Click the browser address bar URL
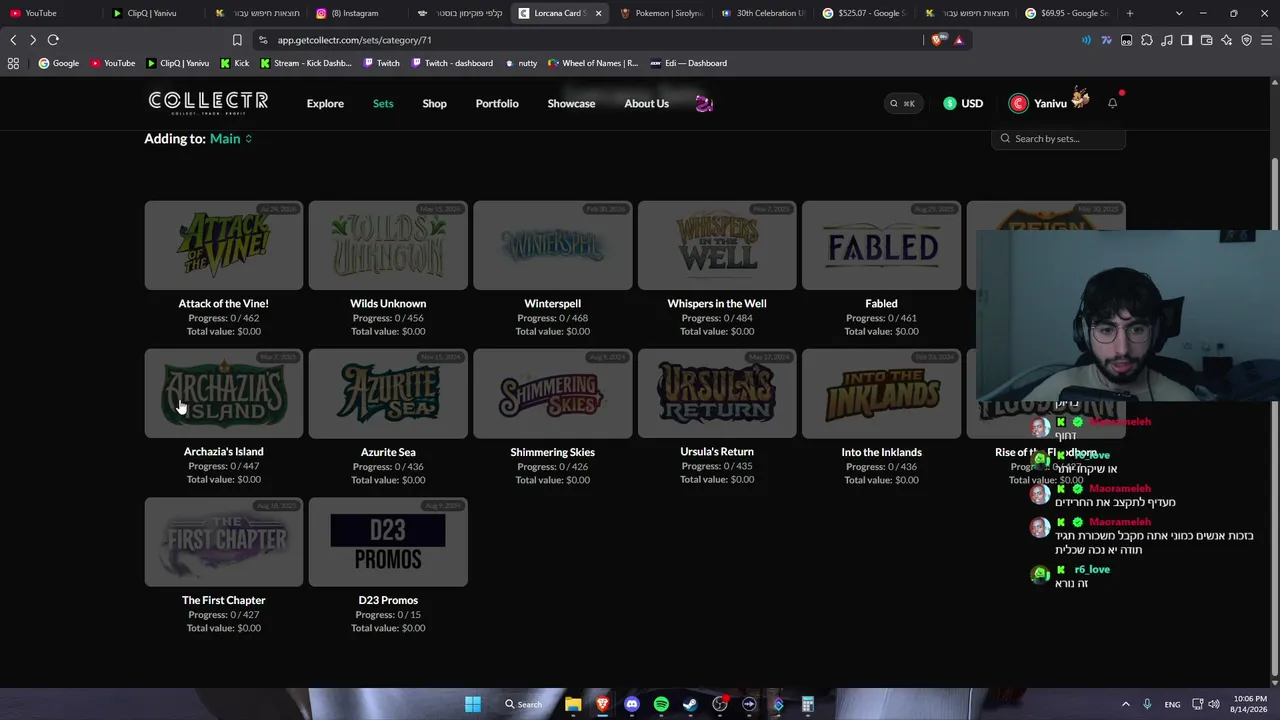 354,40
